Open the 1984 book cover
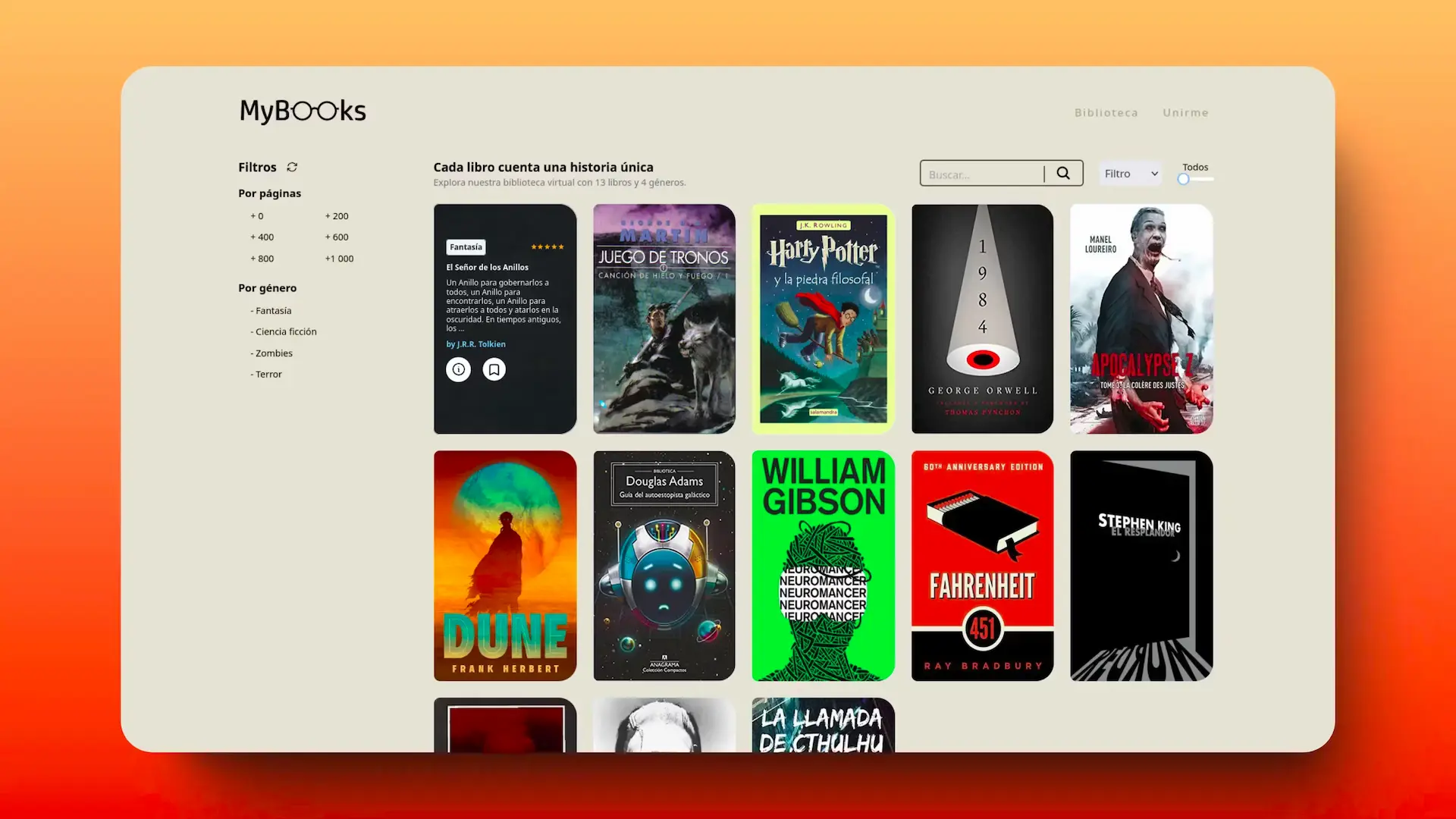The width and height of the screenshot is (1456, 819). tap(982, 318)
